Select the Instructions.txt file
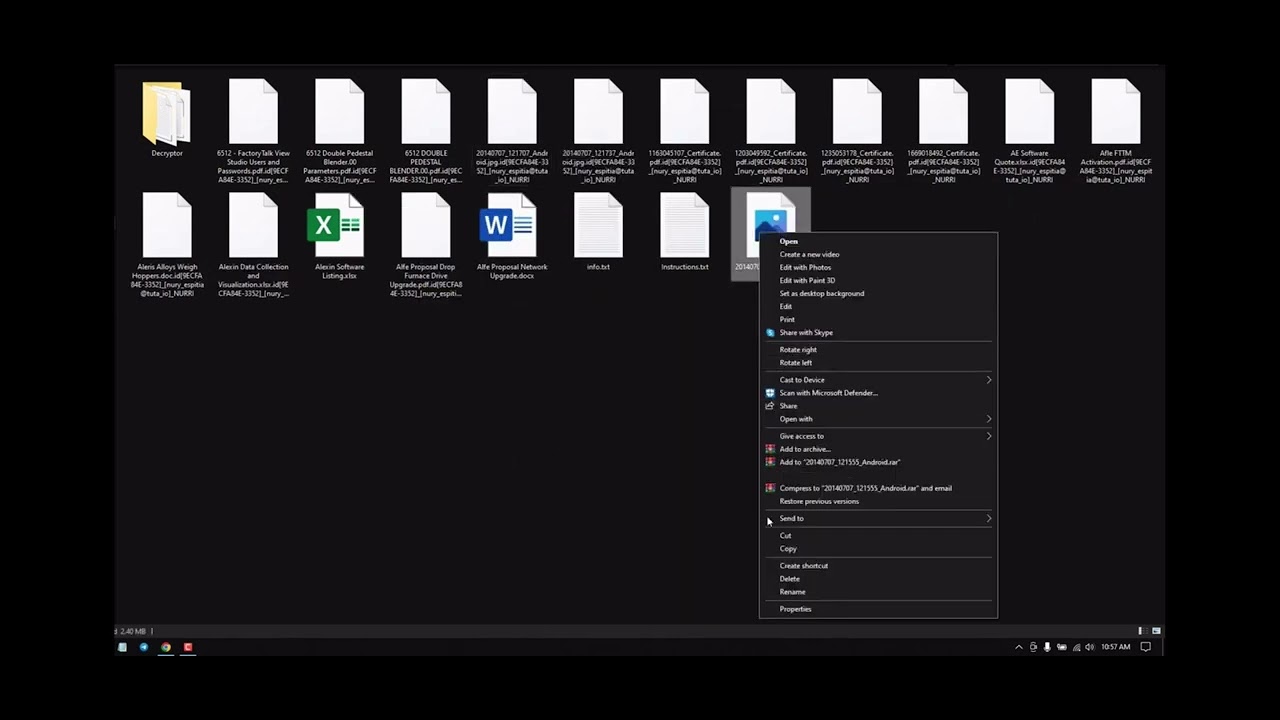The width and height of the screenshot is (1280, 720). coord(685,232)
